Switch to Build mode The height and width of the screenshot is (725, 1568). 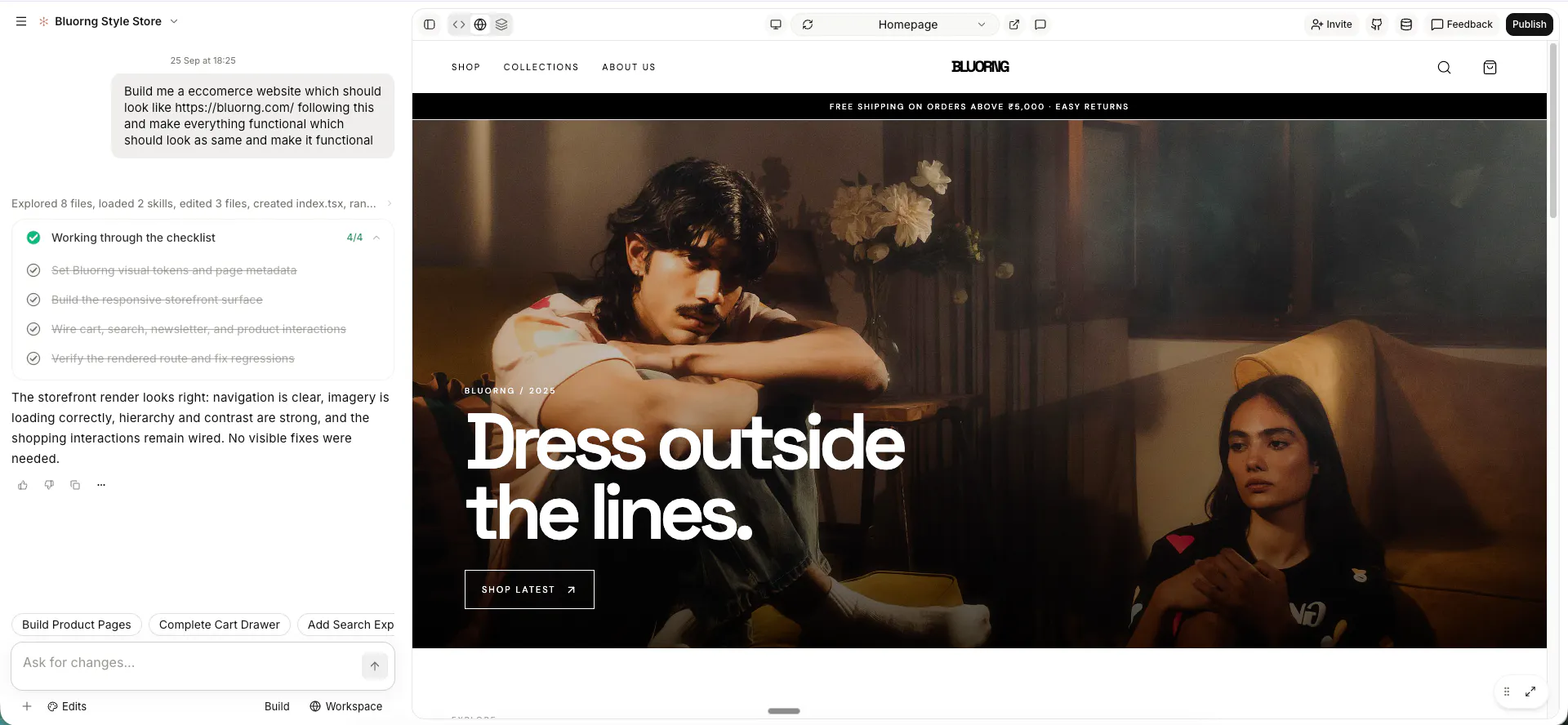click(277, 706)
